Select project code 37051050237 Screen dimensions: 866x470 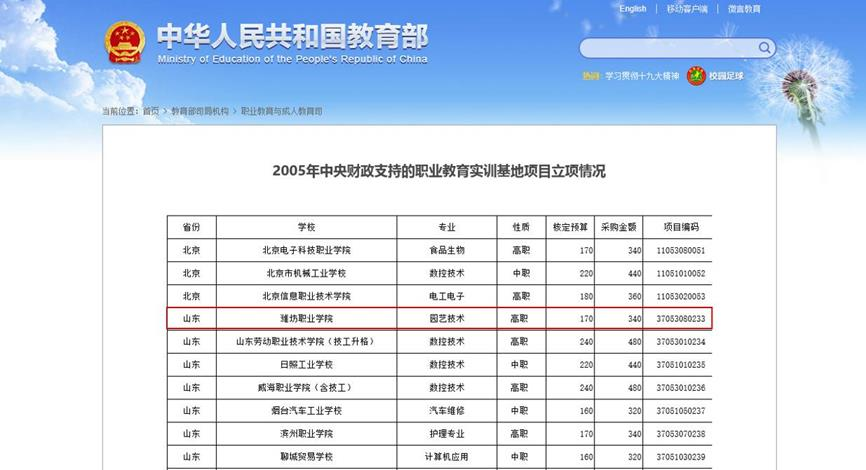(681, 411)
